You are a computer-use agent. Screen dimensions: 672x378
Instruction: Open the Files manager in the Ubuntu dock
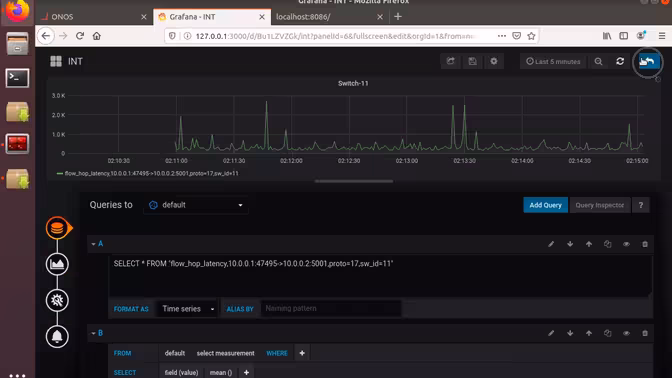tap(17, 43)
